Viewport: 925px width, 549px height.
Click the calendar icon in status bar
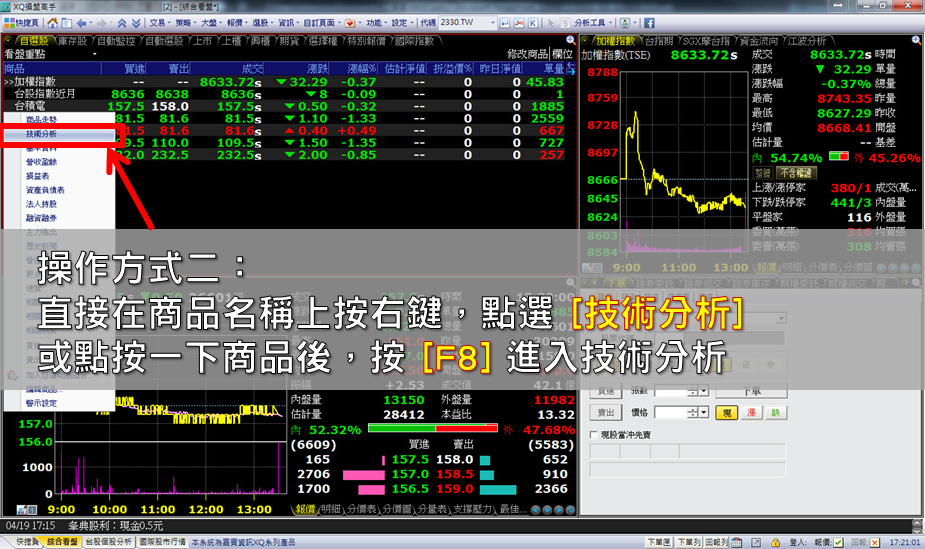tap(734, 541)
